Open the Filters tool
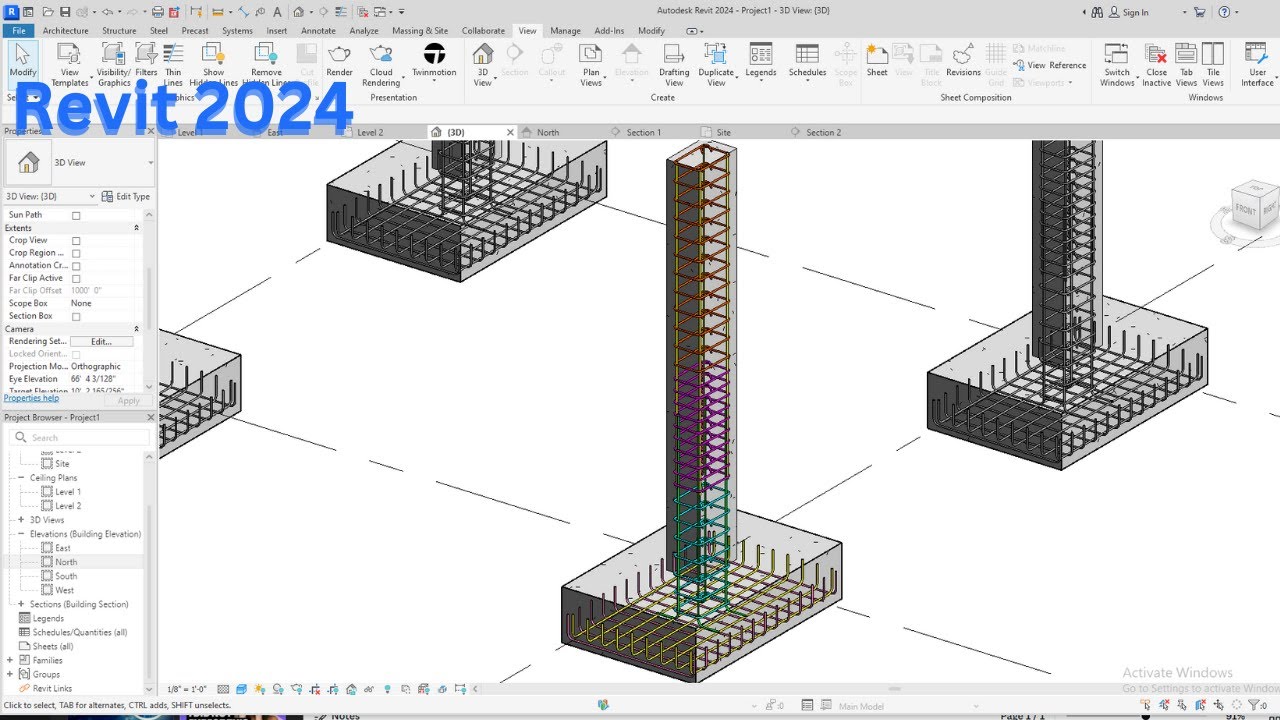Viewport: 1280px width, 720px height. tap(146, 62)
